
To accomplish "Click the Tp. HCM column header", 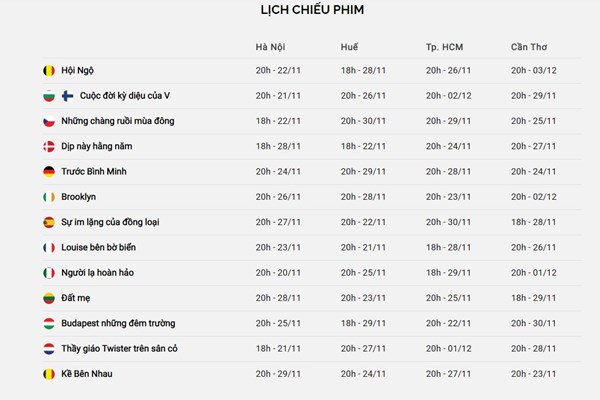I will (444, 47).
